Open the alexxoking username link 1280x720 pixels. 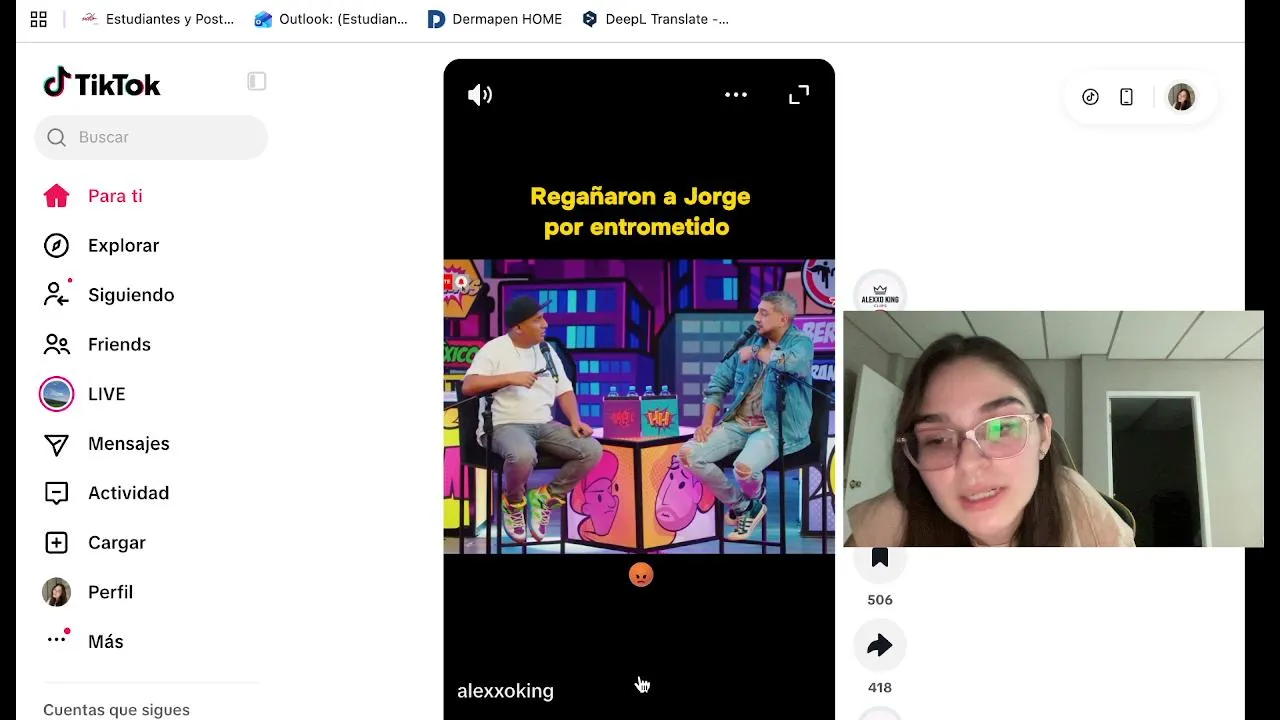[505, 691]
